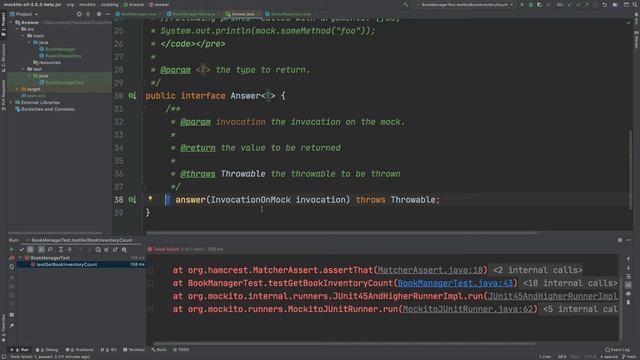Click the scroll up arrow beside console output

point(628,259)
